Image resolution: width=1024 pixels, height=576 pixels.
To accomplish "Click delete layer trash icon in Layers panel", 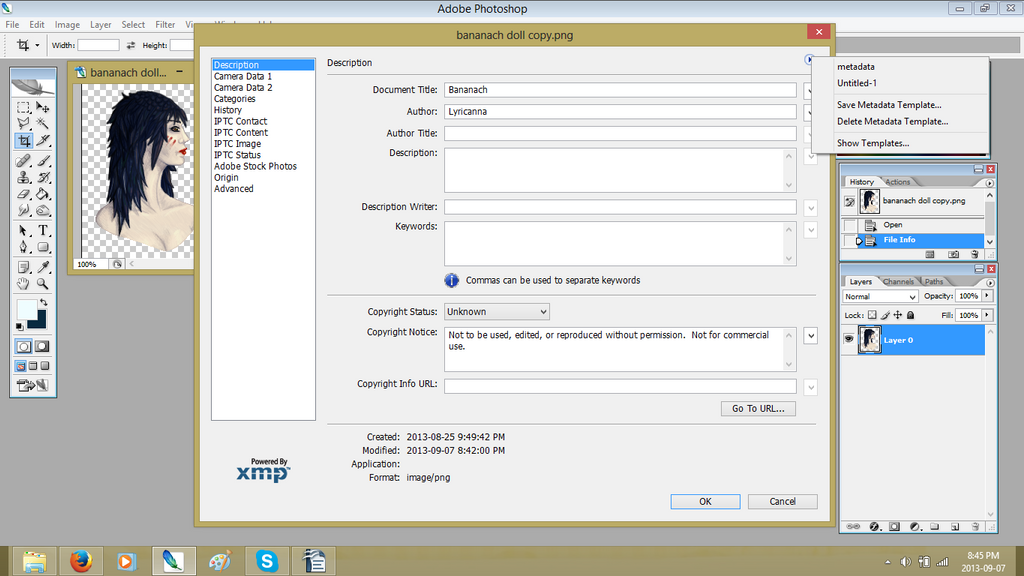I will coord(975,526).
